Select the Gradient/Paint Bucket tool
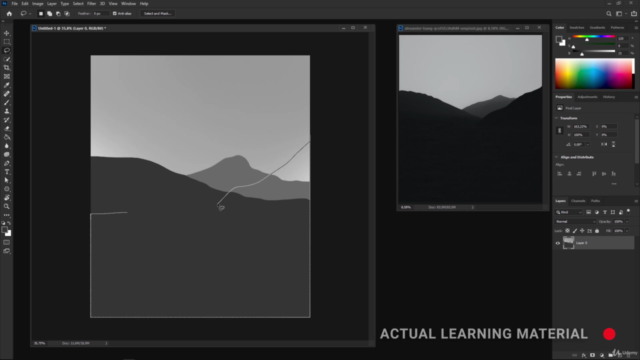 [x=7, y=137]
